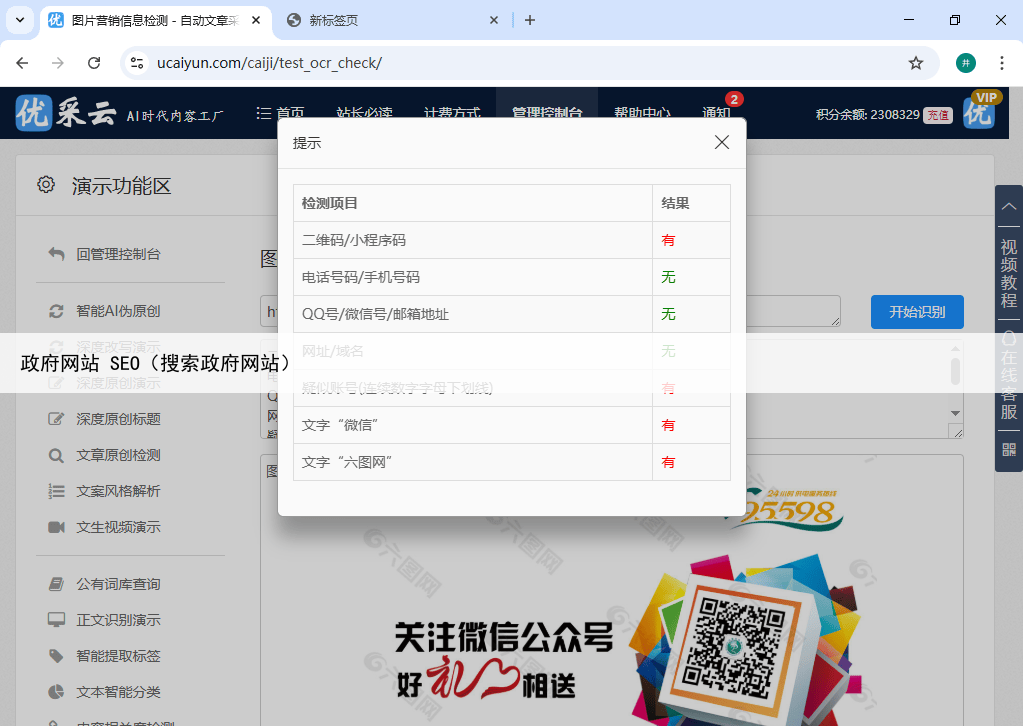Click the 开始识别 button

point(916,311)
